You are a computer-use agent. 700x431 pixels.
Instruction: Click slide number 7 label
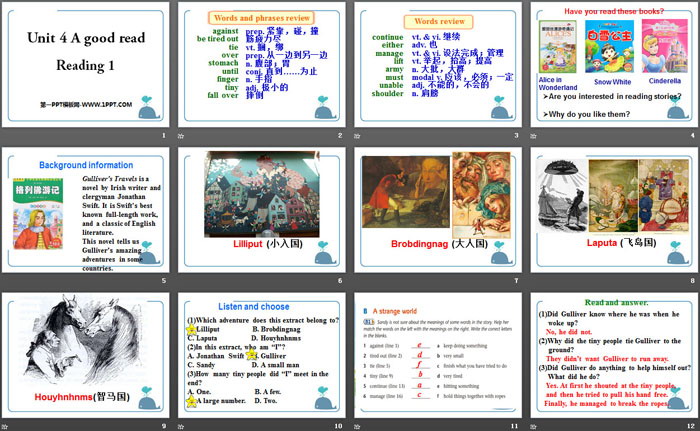click(516, 280)
